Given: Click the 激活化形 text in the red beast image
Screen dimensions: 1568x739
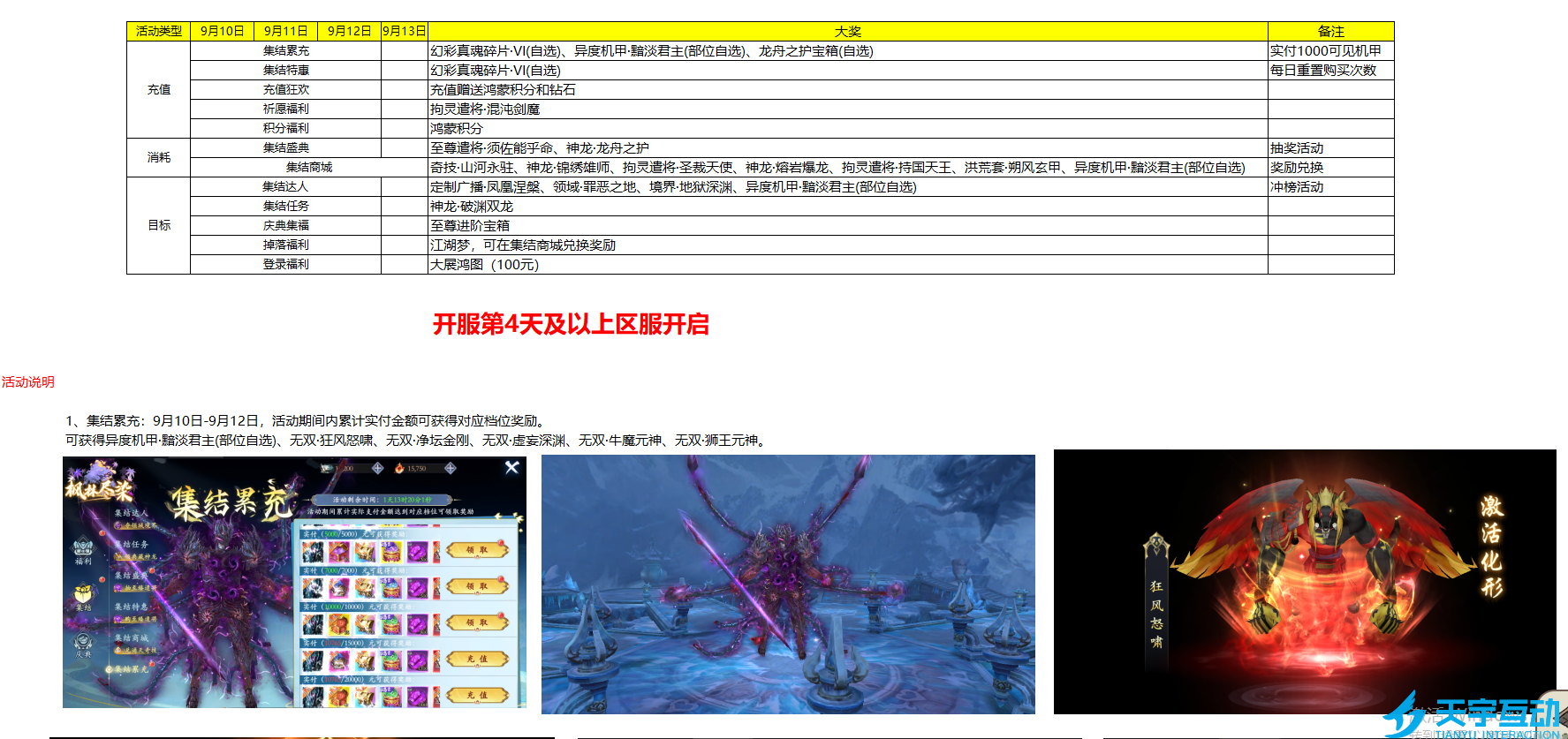Looking at the screenshot, I should (1492, 546).
